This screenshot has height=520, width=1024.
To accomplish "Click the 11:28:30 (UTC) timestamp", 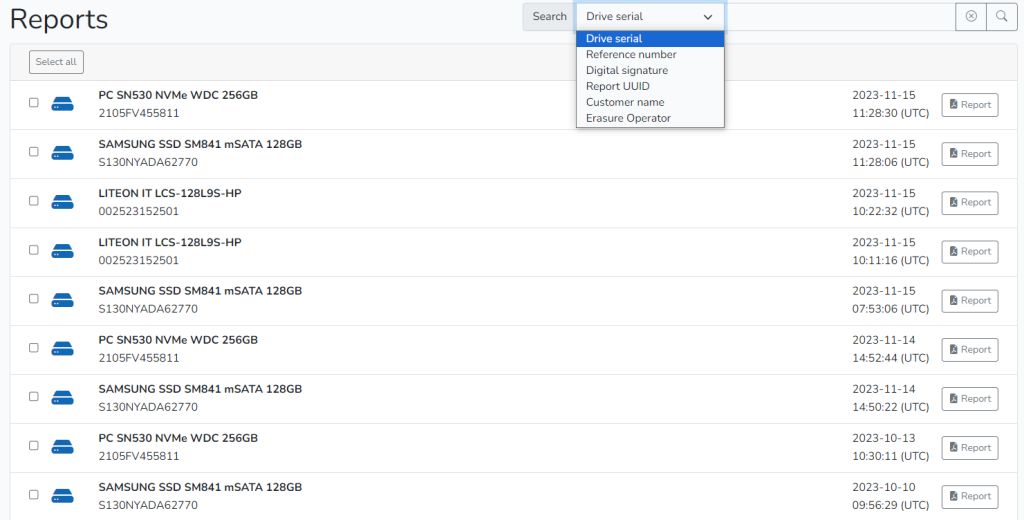I will [890, 113].
